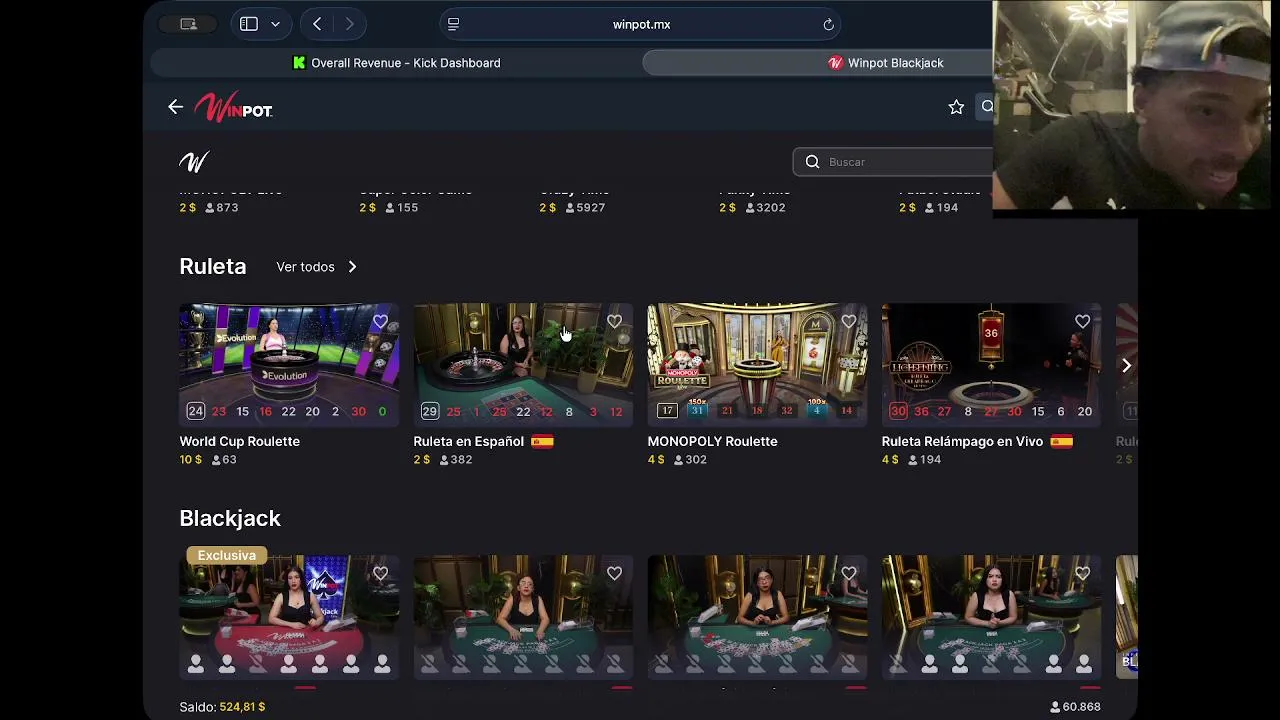This screenshot has height=720, width=1280.
Task: Click player count 873 in top row
Action: tap(227, 208)
